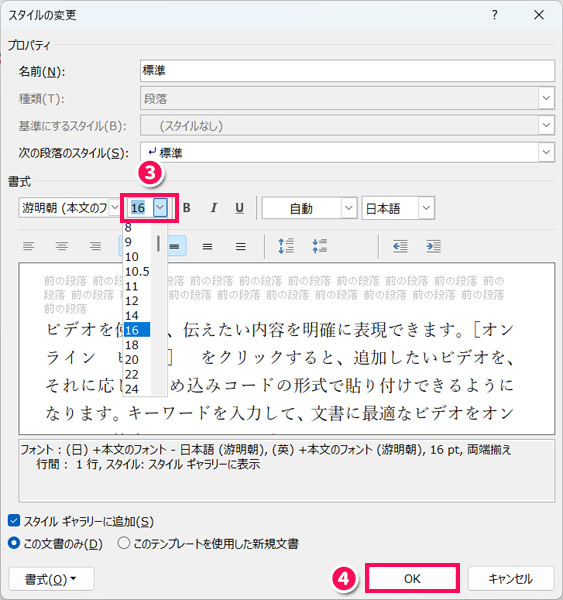
Task: Center-align paragraph text
Action: click(x=62, y=246)
